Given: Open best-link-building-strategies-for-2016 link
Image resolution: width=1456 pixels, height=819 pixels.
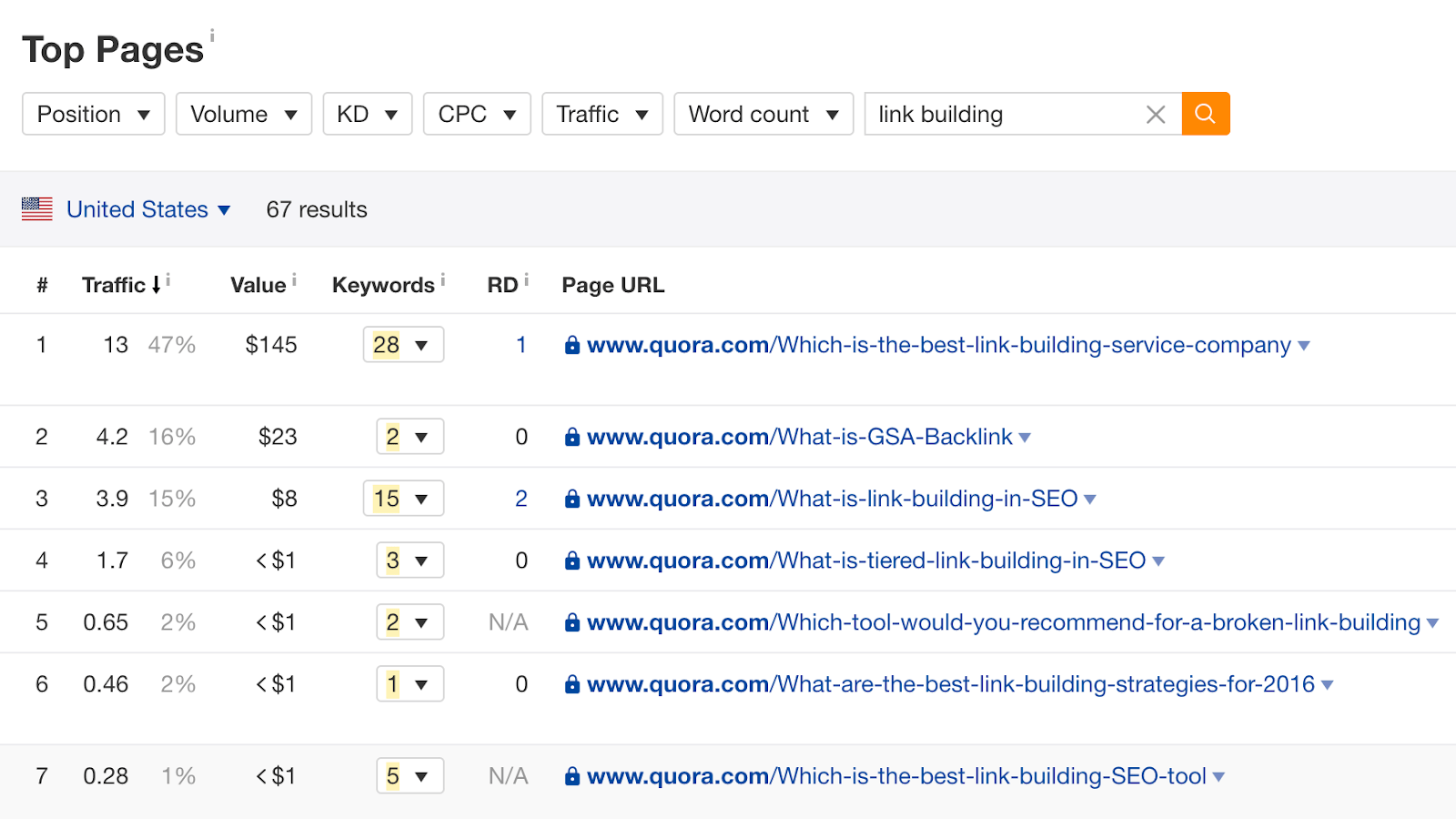Looking at the screenshot, I should click(x=951, y=684).
